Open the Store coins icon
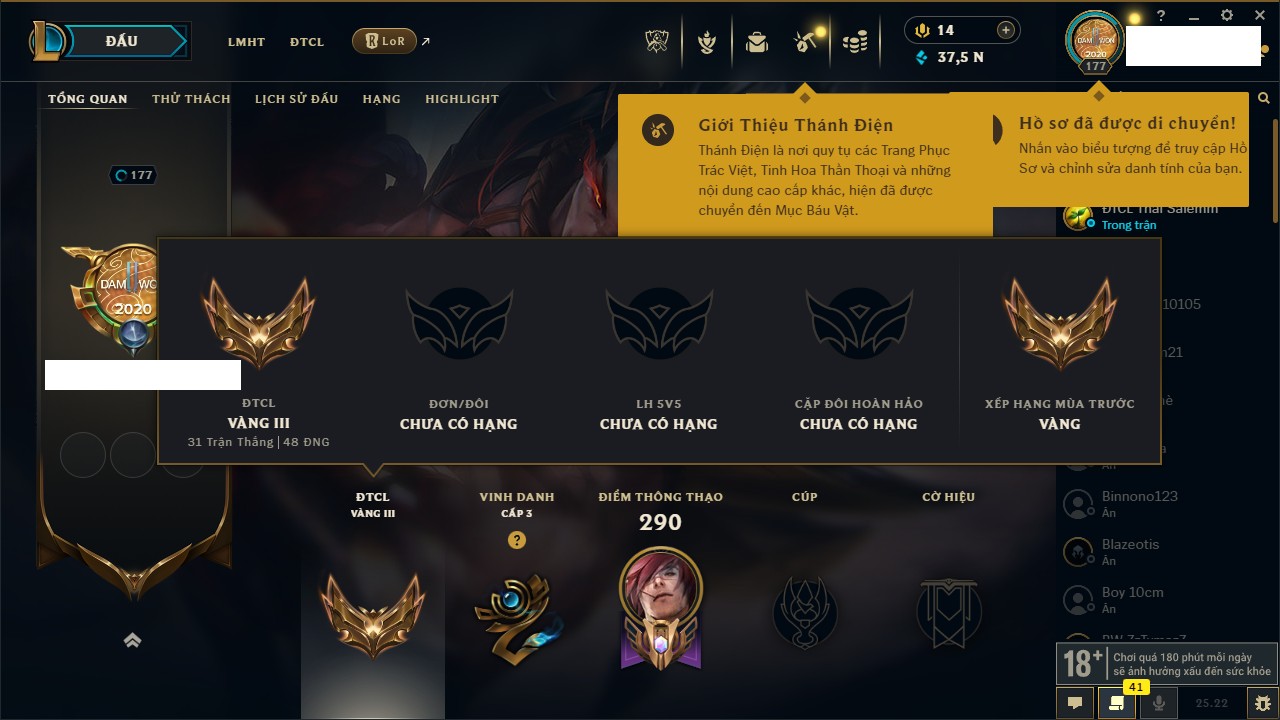Screen dimensions: 1280x720 point(855,42)
